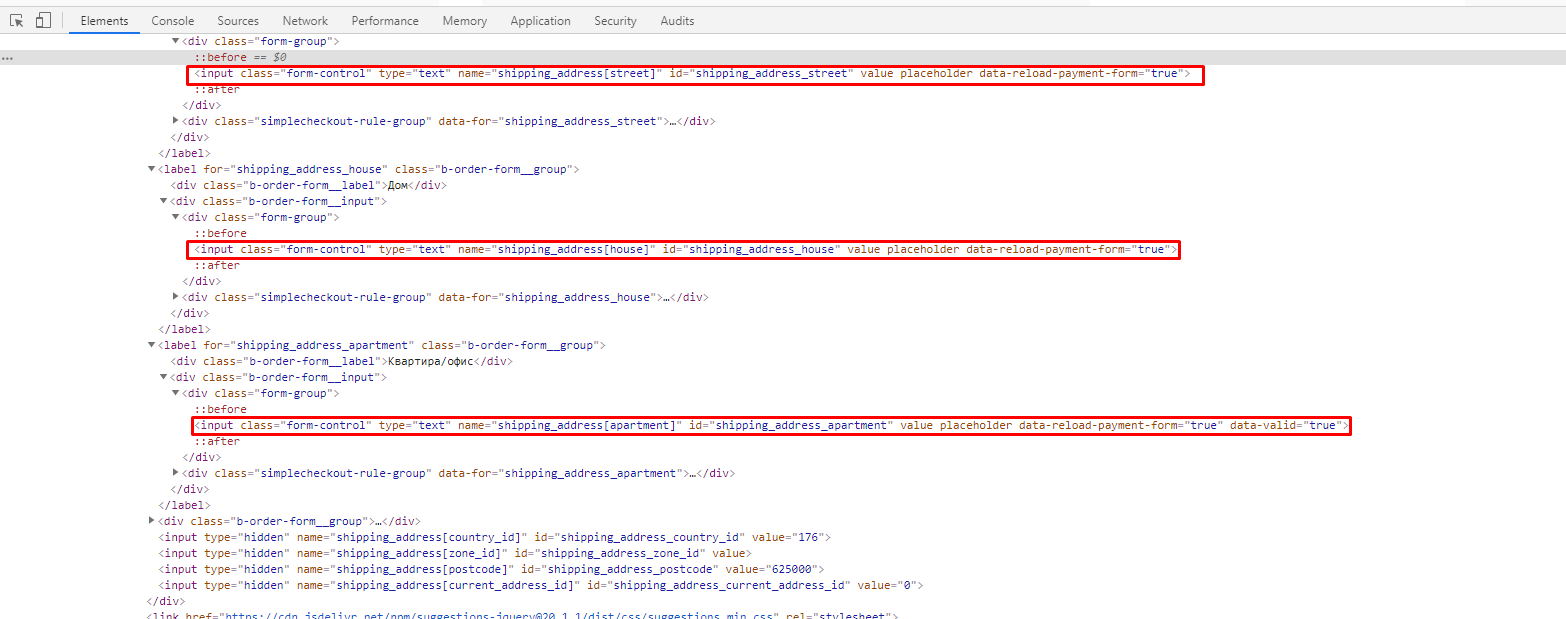Screen dimensions: 1566x619
Task: Collapse b-order-form__input div under Дом label
Action: 164,201
